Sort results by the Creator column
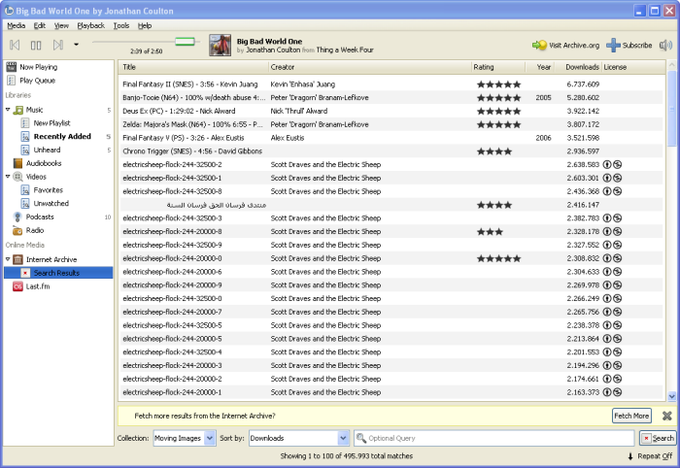 point(369,67)
